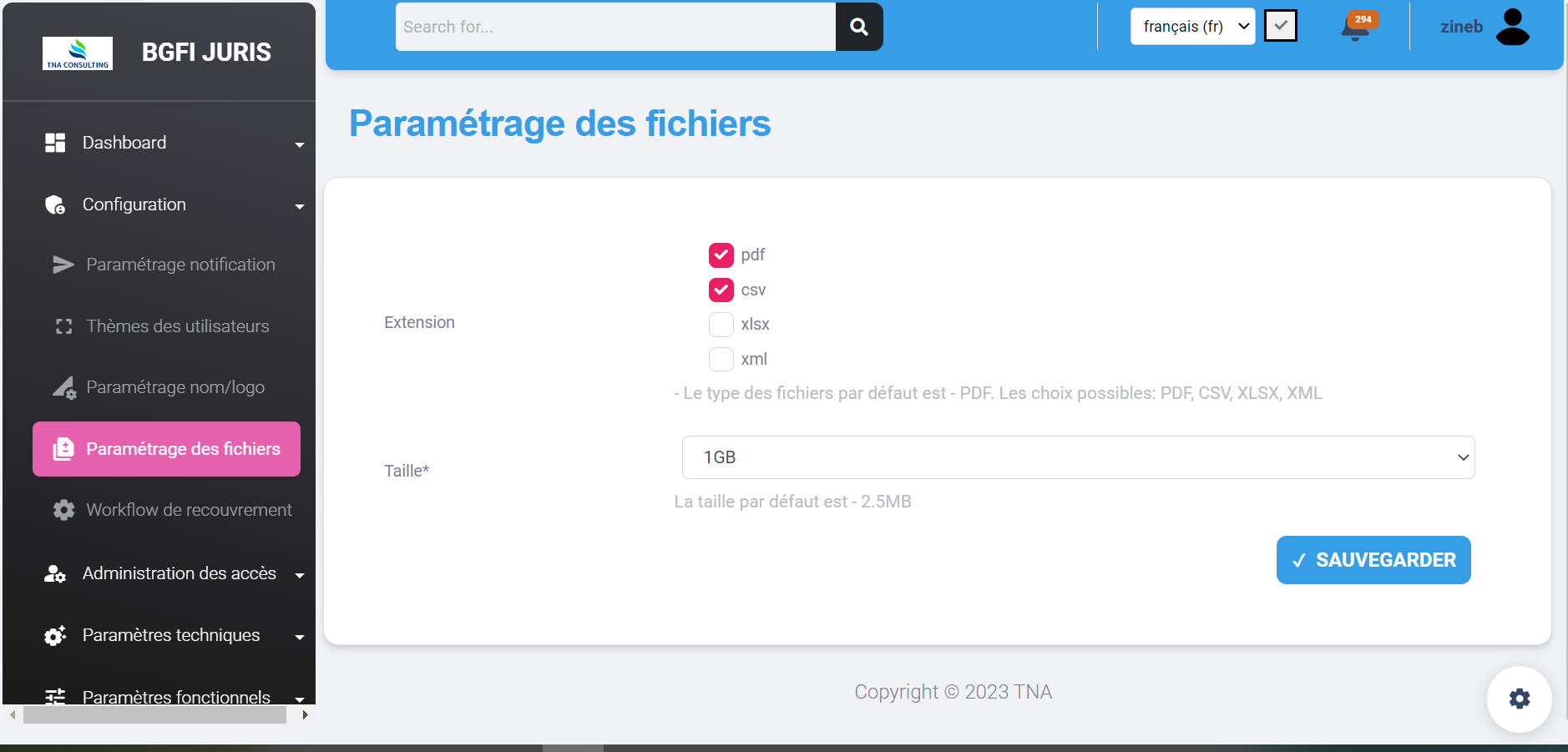
Task: Open the notifications bell with 294 badge
Action: point(1355,28)
